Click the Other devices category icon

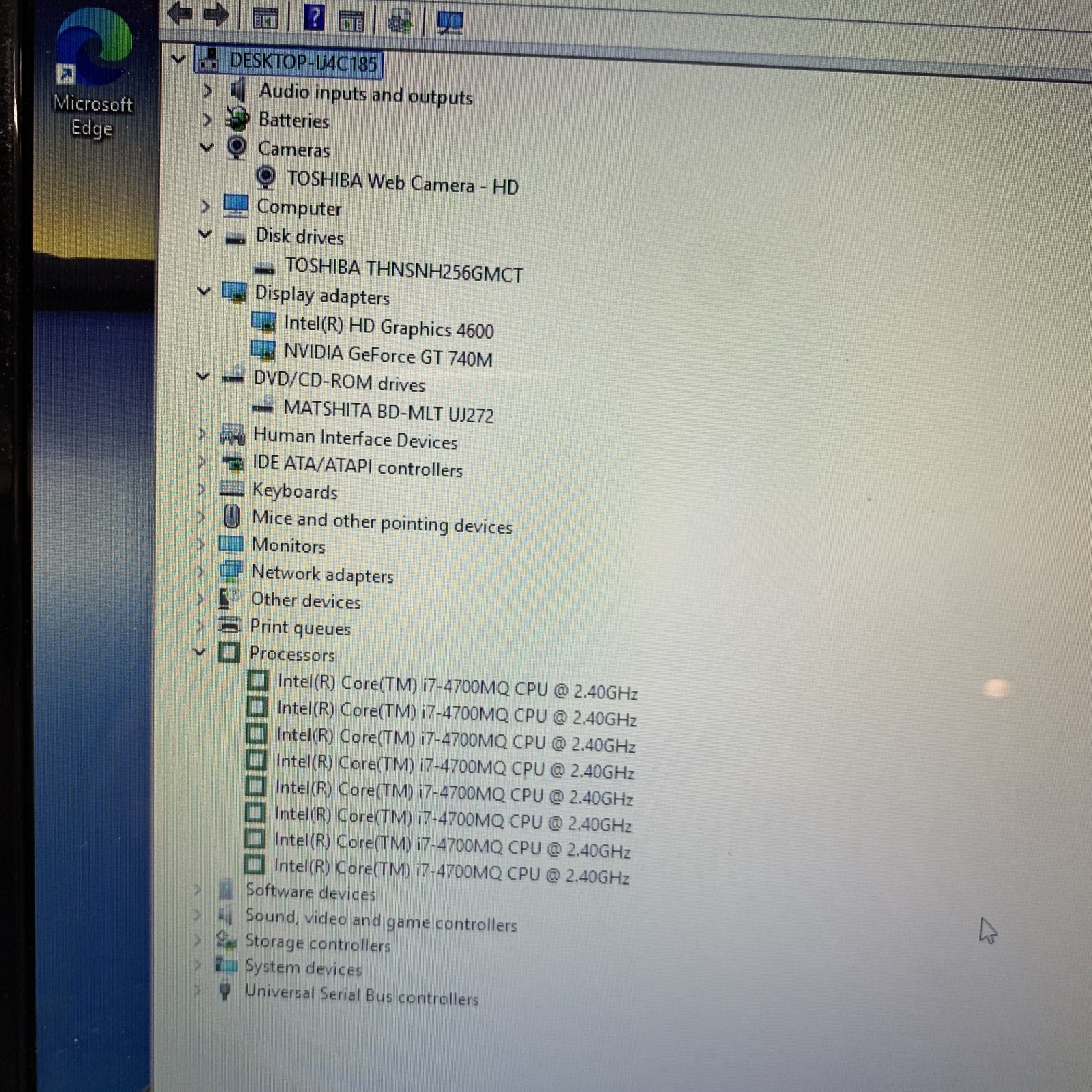click(229, 599)
